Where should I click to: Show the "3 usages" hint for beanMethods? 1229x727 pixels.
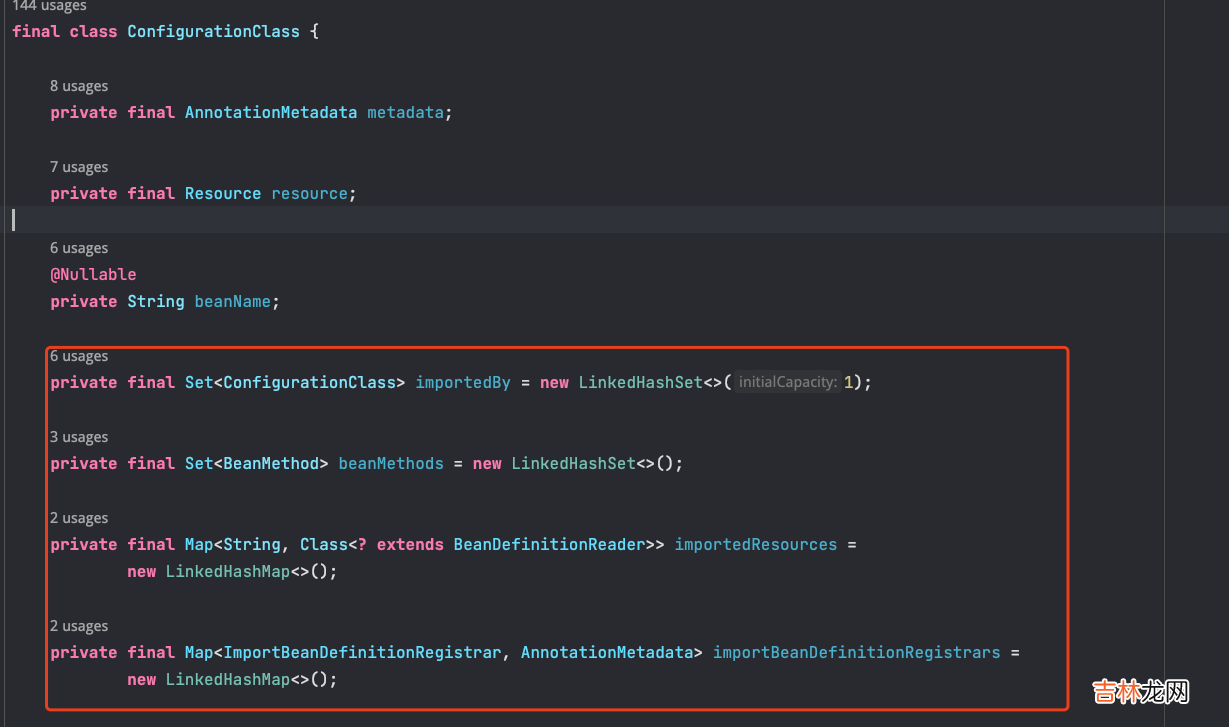tap(79, 437)
